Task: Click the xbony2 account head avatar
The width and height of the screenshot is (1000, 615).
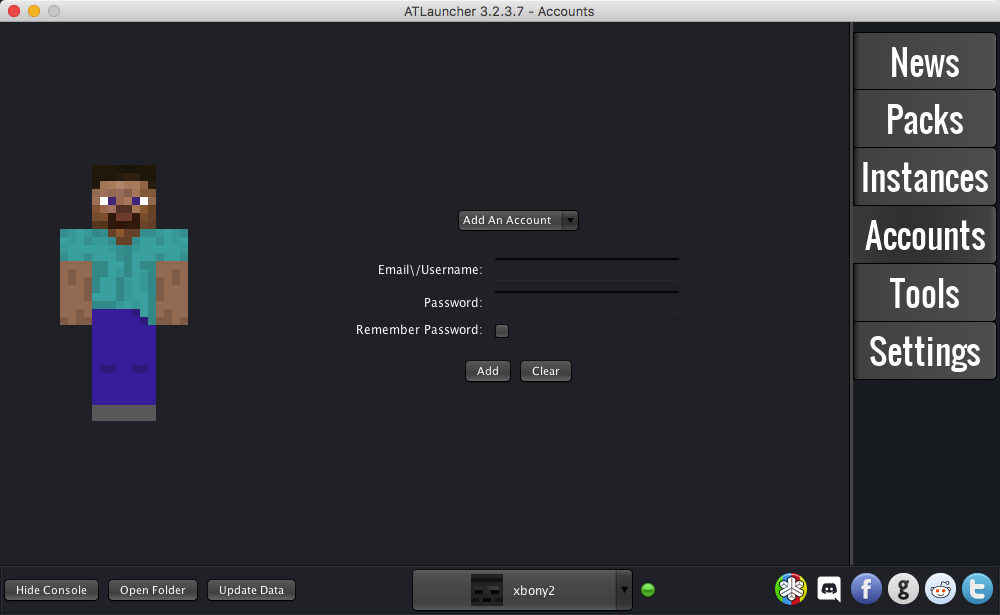Action: tap(487, 589)
